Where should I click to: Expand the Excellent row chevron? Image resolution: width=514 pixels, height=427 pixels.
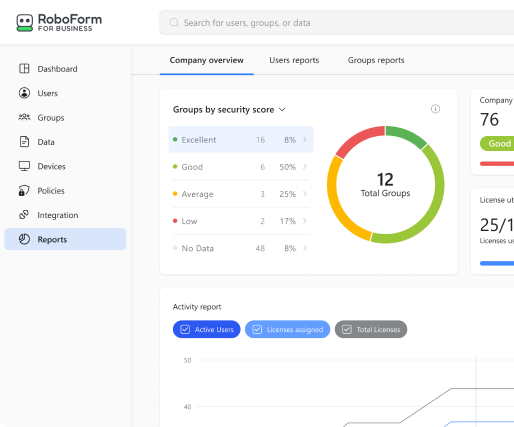[x=305, y=139]
